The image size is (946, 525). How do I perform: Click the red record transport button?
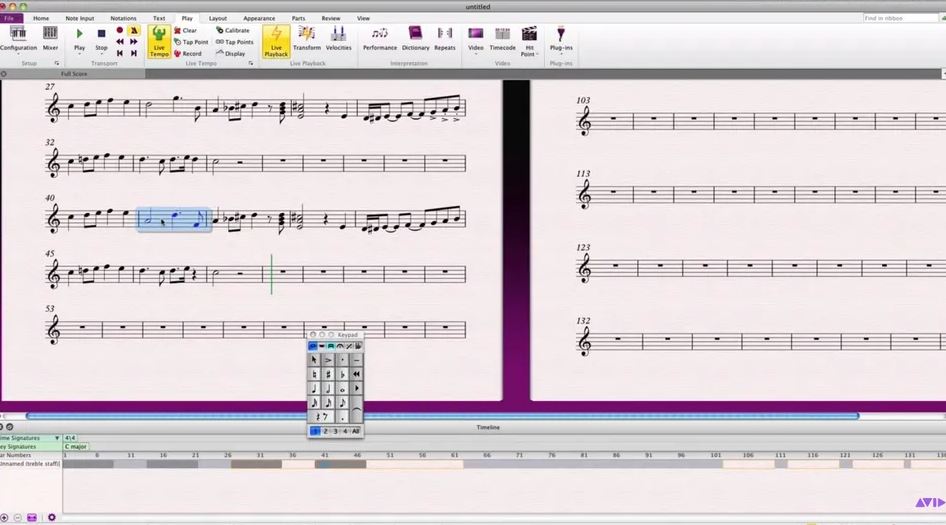click(119, 30)
